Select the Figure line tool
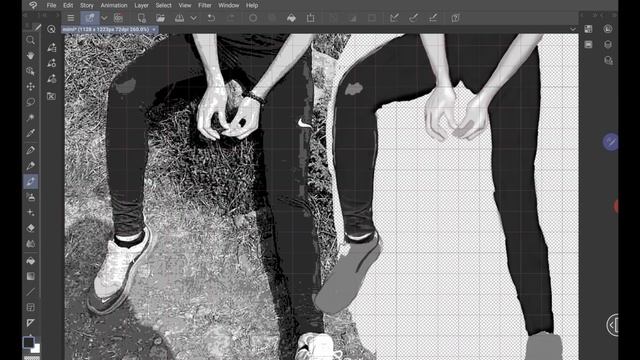 [x=31, y=292]
